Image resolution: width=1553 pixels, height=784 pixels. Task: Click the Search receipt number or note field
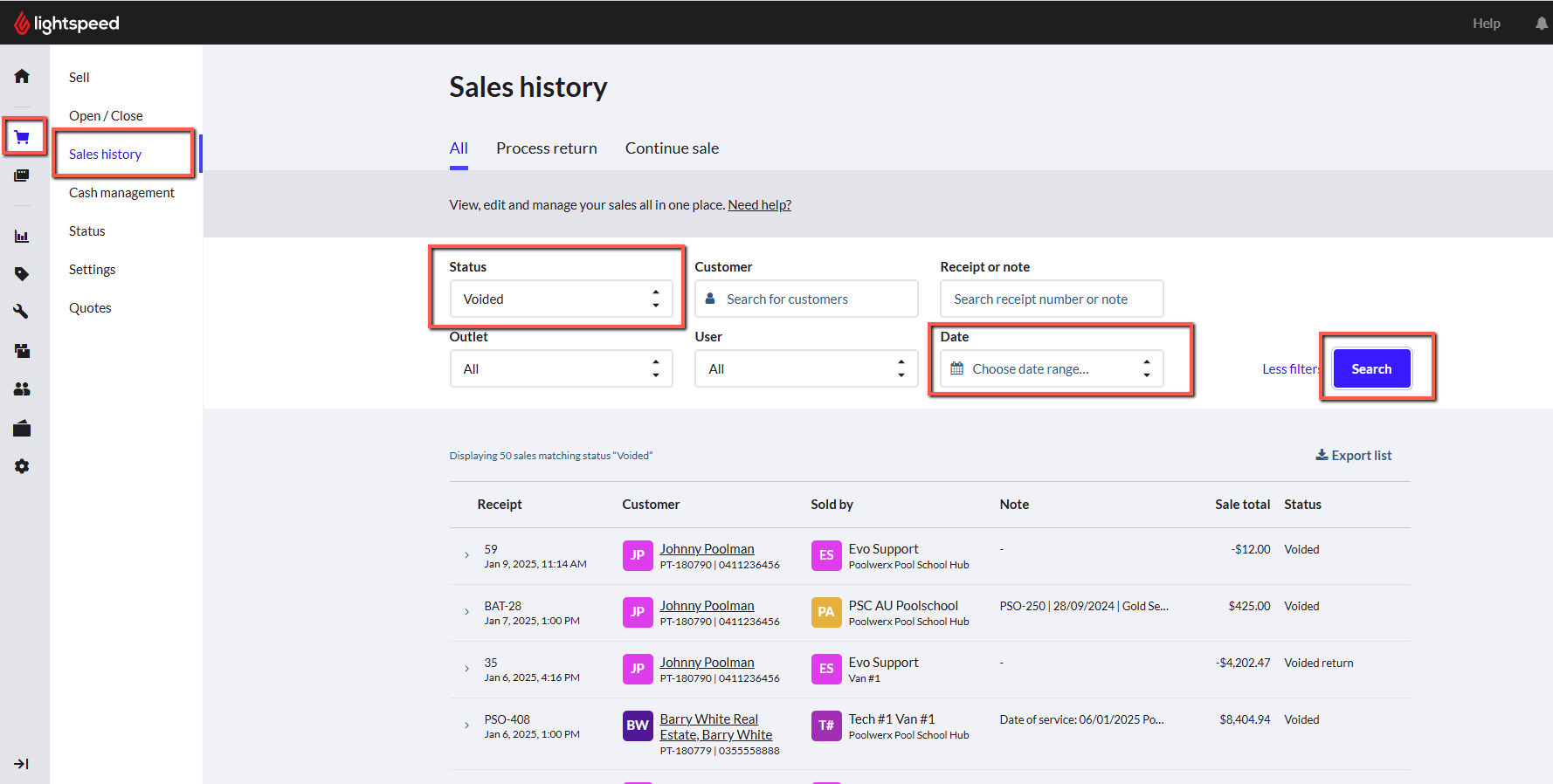point(1052,299)
